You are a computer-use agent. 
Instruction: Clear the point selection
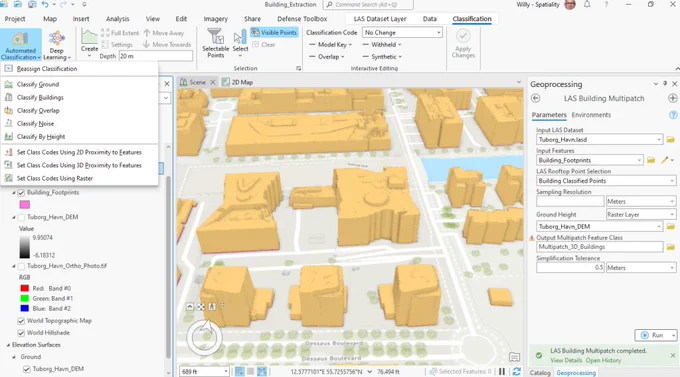[x=264, y=44]
